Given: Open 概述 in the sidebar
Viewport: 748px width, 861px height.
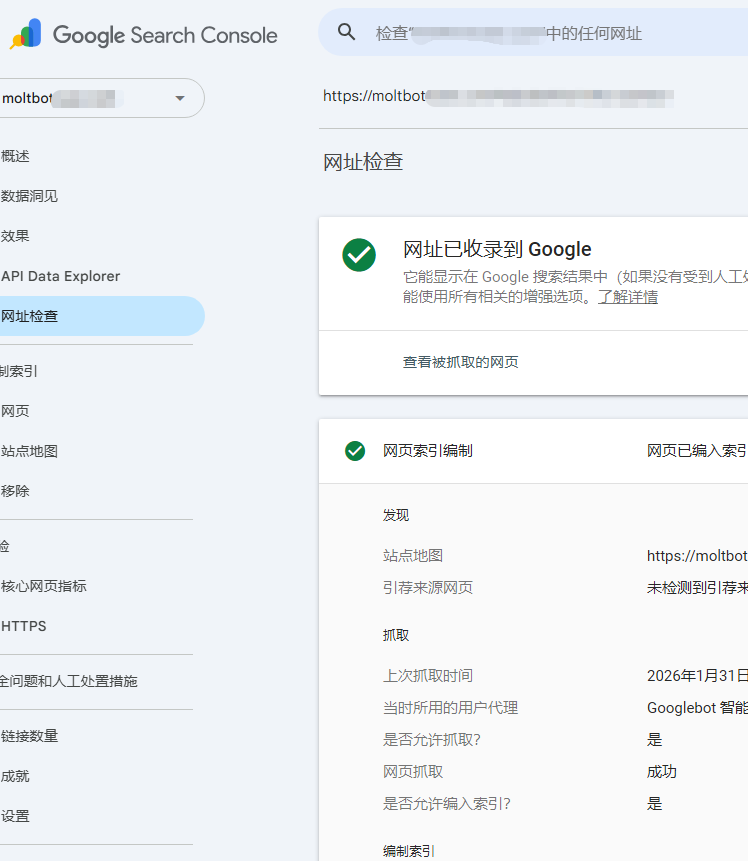Looking at the screenshot, I should point(15,156).
